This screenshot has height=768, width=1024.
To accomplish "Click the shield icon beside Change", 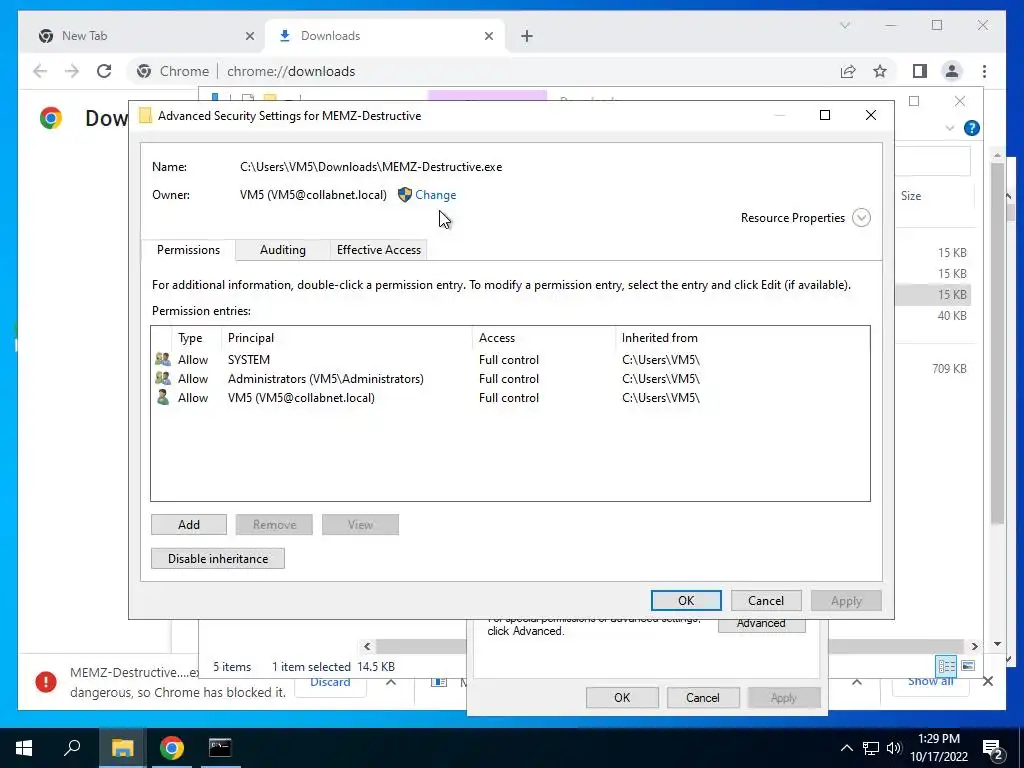I will tap(405, 195).
